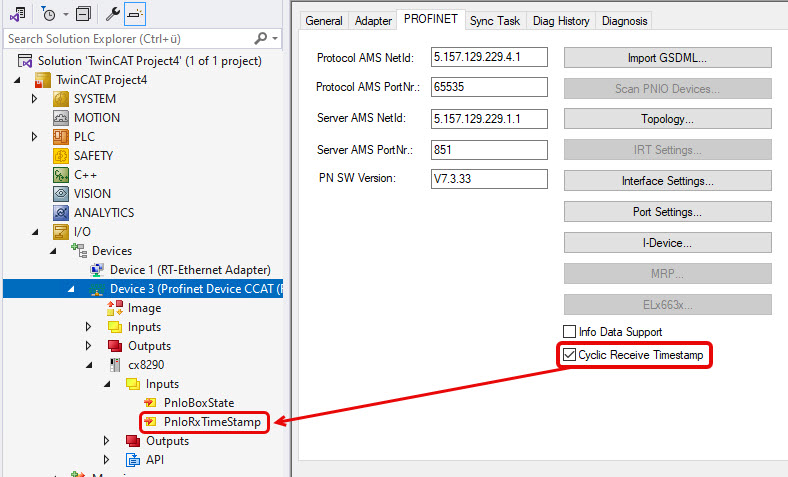Open the Diag History tab
788x477 pixels.
pyautogui.click(x=563, y=21)
